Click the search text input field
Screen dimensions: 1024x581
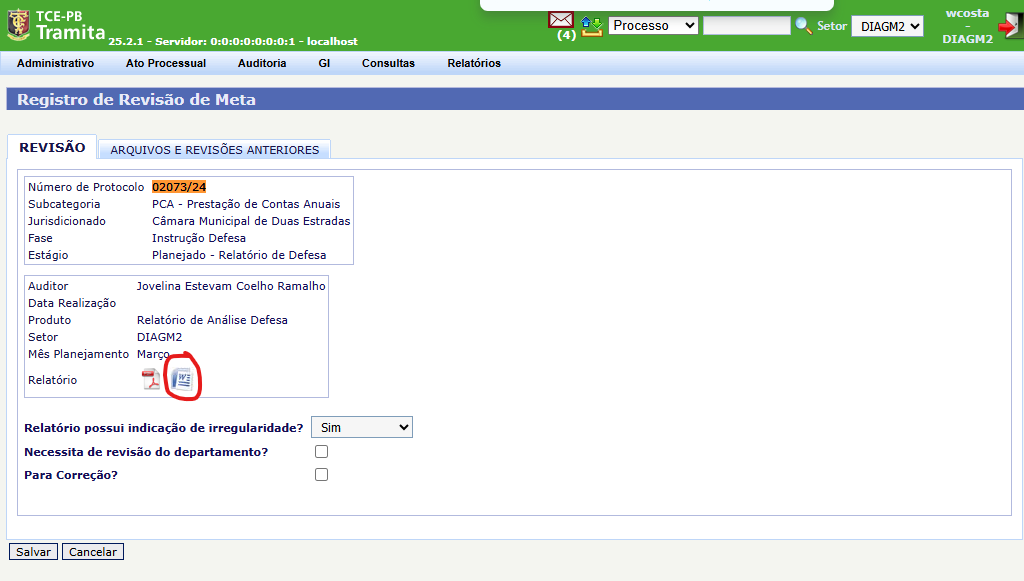click(x=746, y=25)
